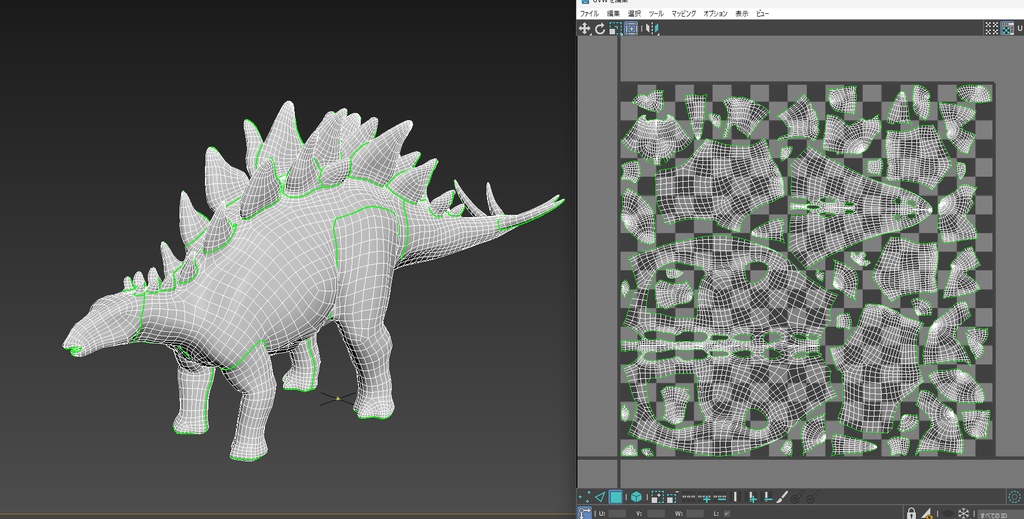Click the filter selected faces icon
Image resolution: width=1024 pixels, height=519 pixels.
(x=927, y=513)
